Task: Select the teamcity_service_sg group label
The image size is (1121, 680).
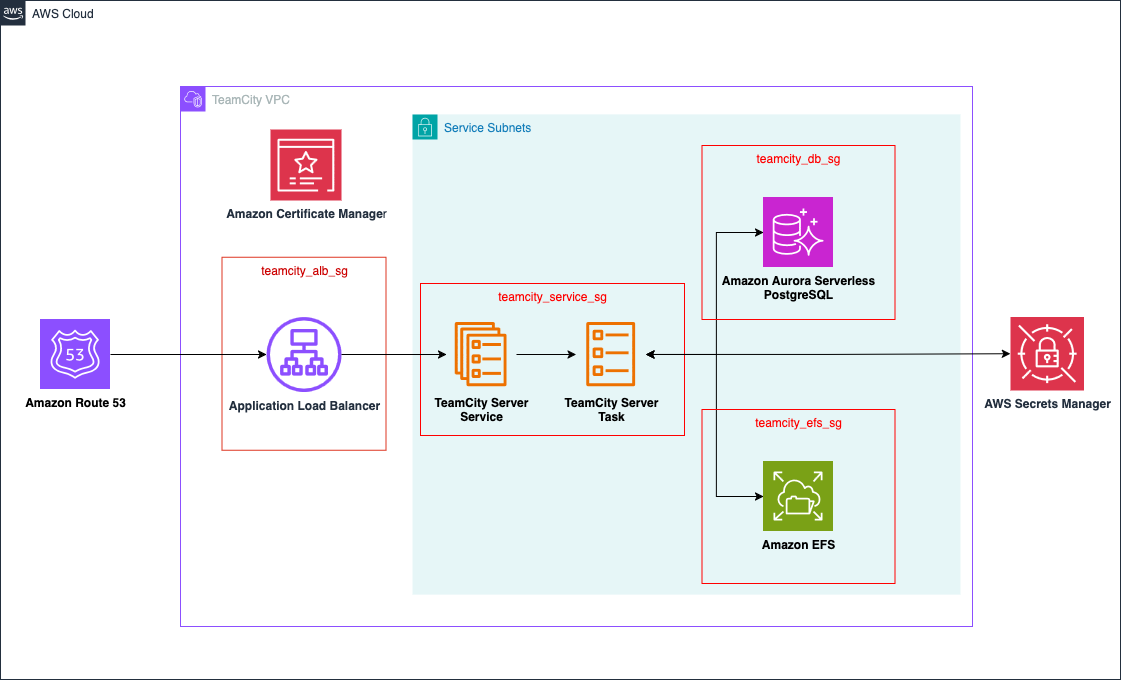Action: [x=552, y=297]
